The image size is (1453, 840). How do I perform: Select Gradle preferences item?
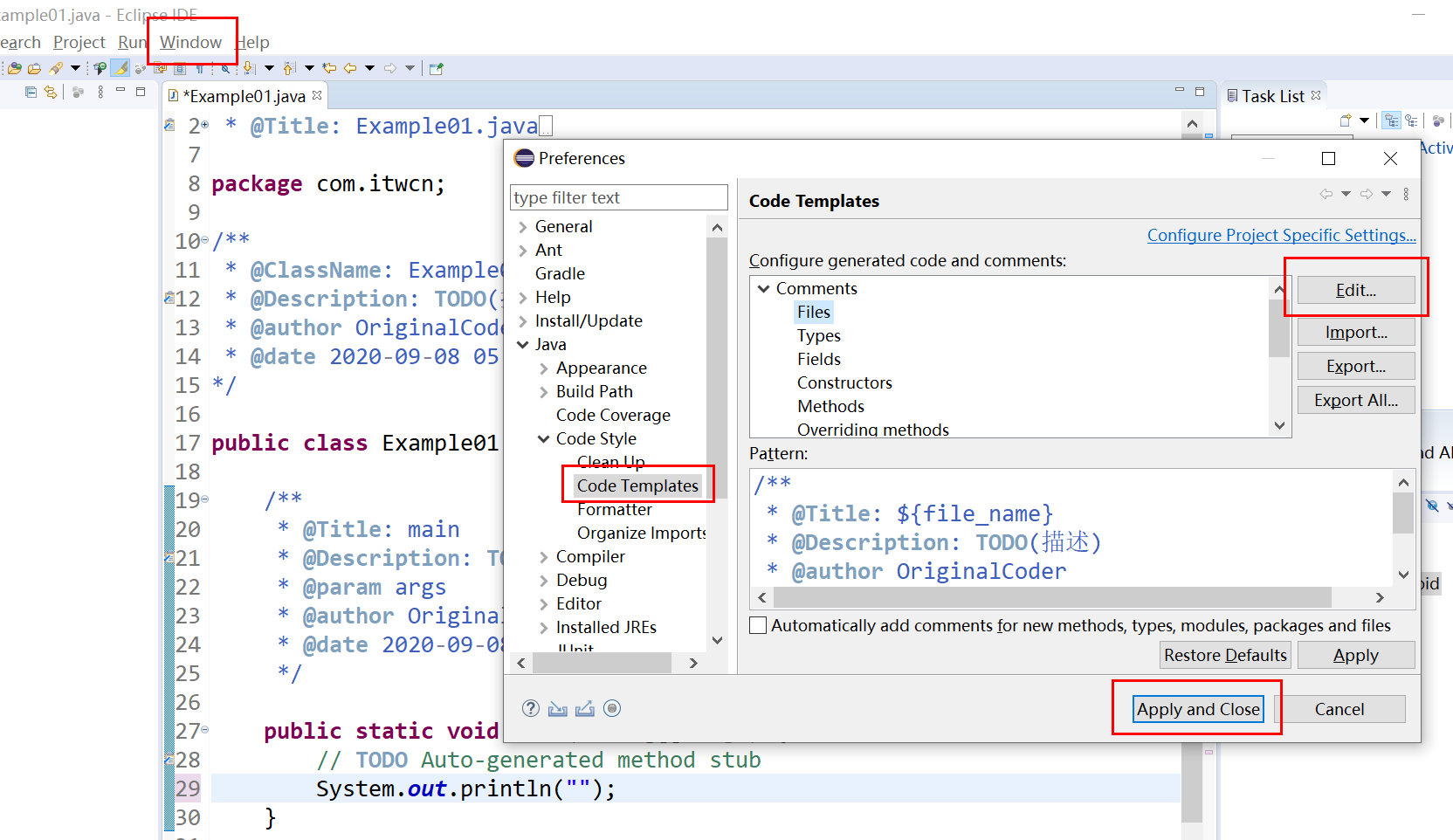tap(560, 273)
